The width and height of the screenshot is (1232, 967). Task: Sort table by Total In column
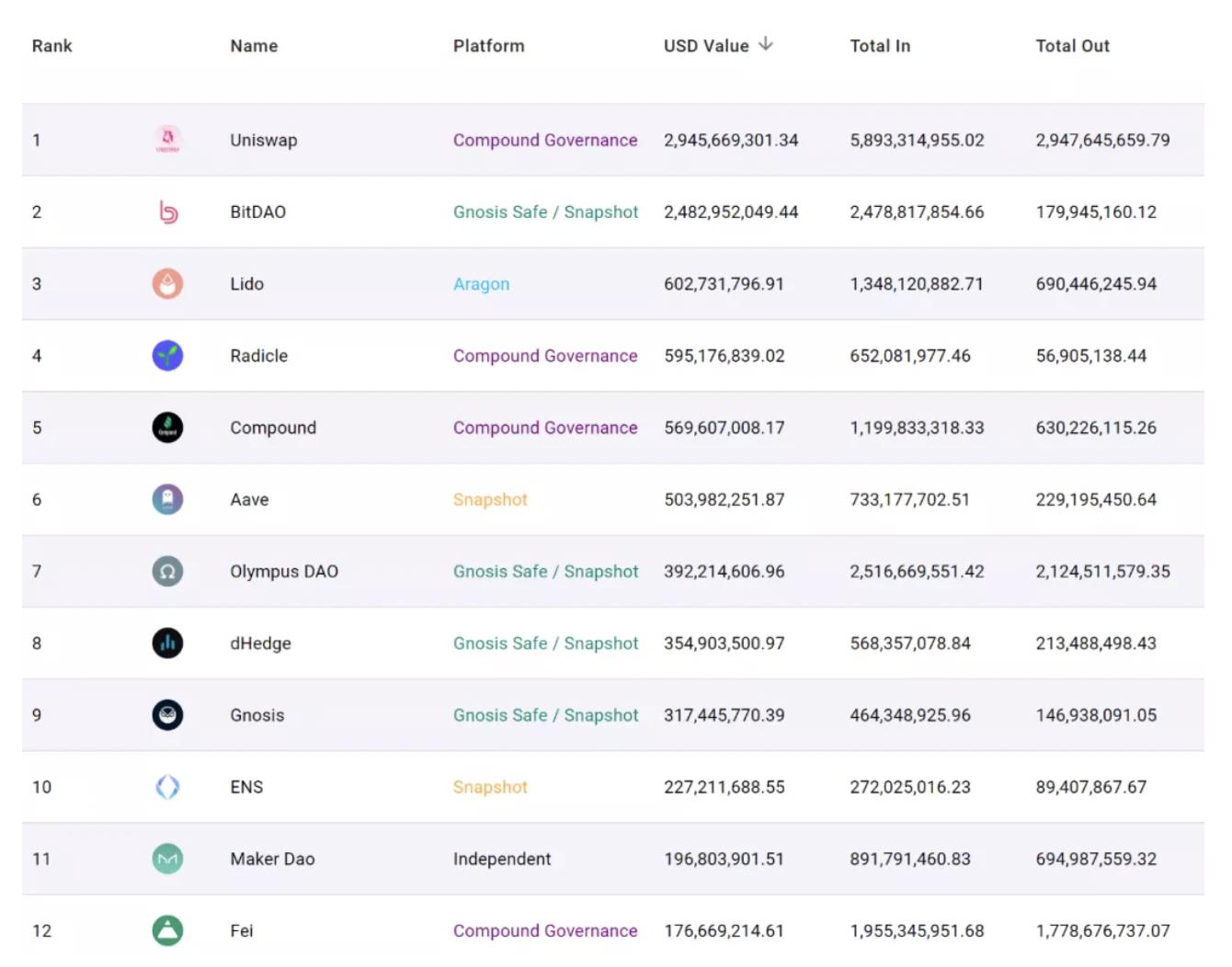tap(879, 46)
